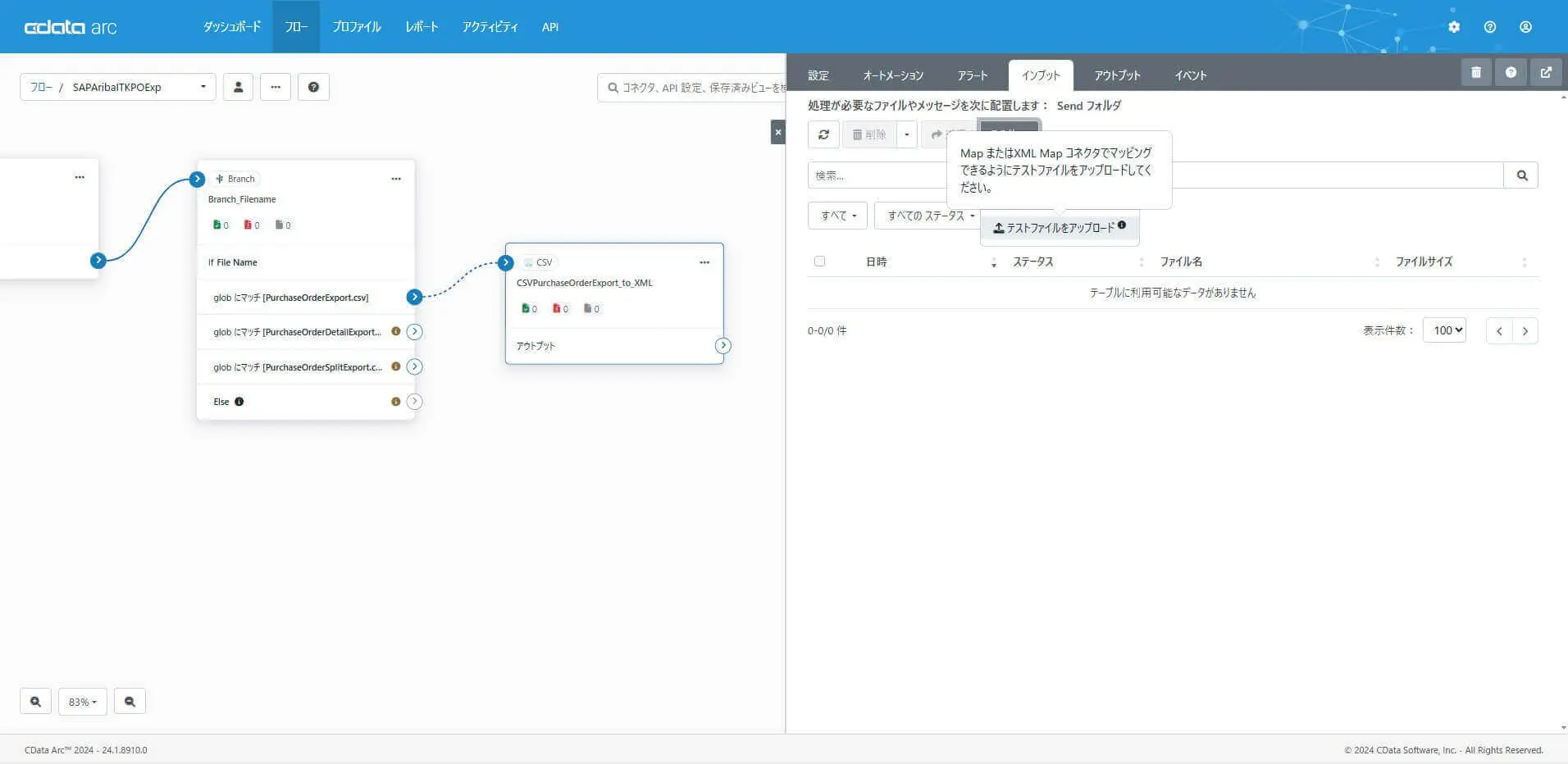Click the PurchaseOrderDetailExport branch output port
Viewport: 1568px width, 764px height.
click(415, 332)
